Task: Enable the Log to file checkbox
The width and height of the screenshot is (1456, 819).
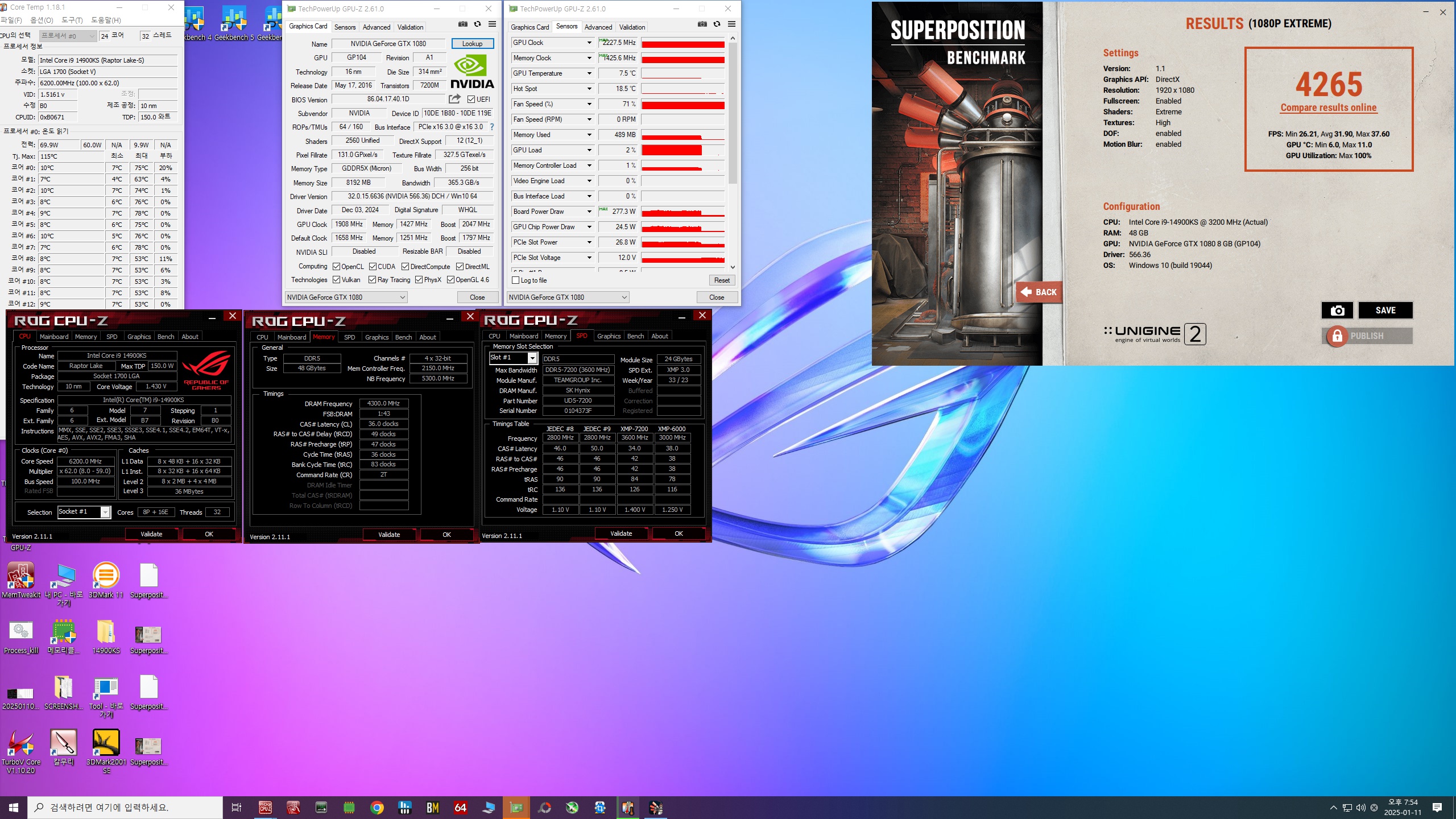Action: [516, 280]
